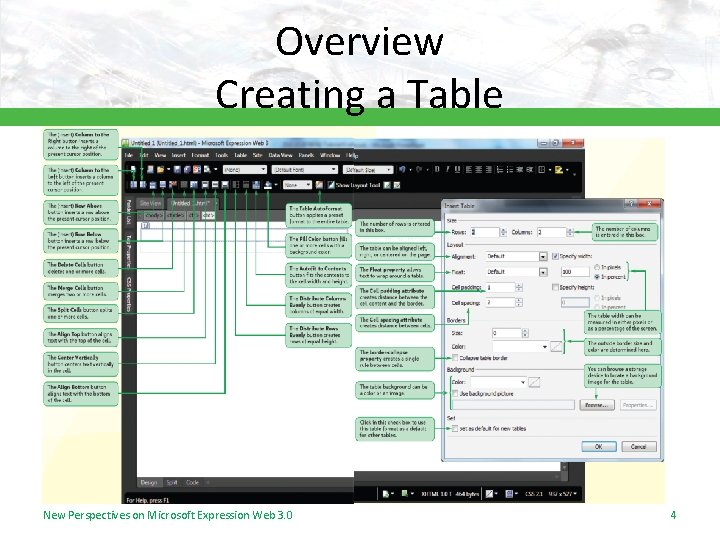Click Insert Column to the Right icon
The height and width of the screenshot is (540, 720).
tap(143, 185)
